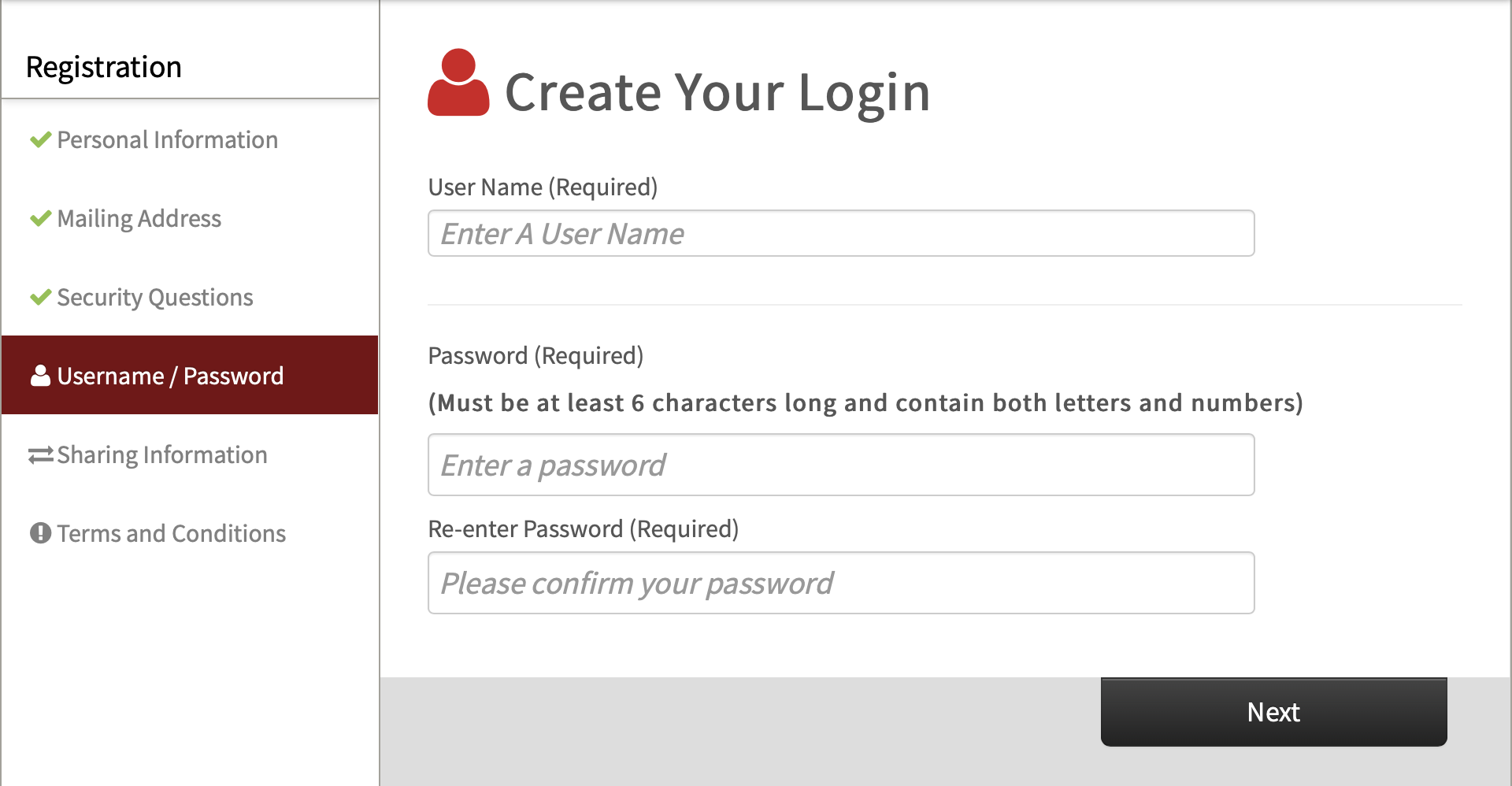Click the Create Your Login heading
This screenshot has width=1512, height=786.
coord(717,93)
